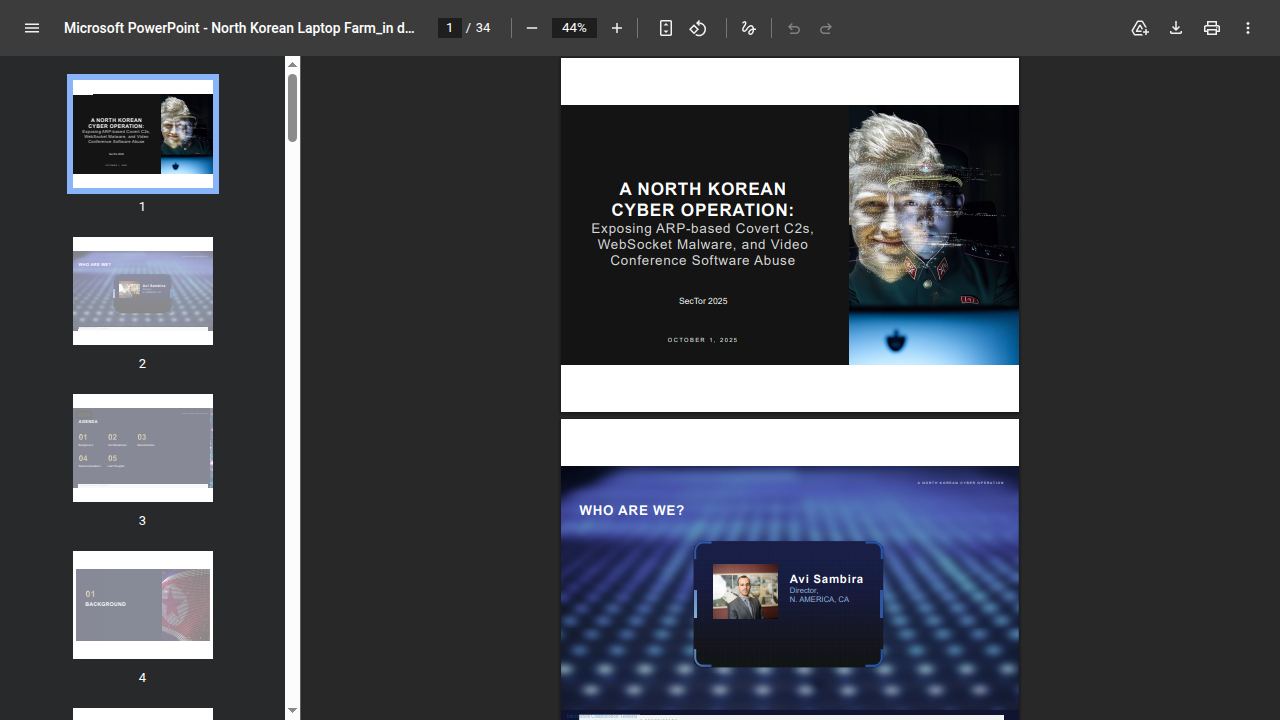1280x720 pixels.
Task: Click the redo arrow icon
Action: (x=826, y=28)
